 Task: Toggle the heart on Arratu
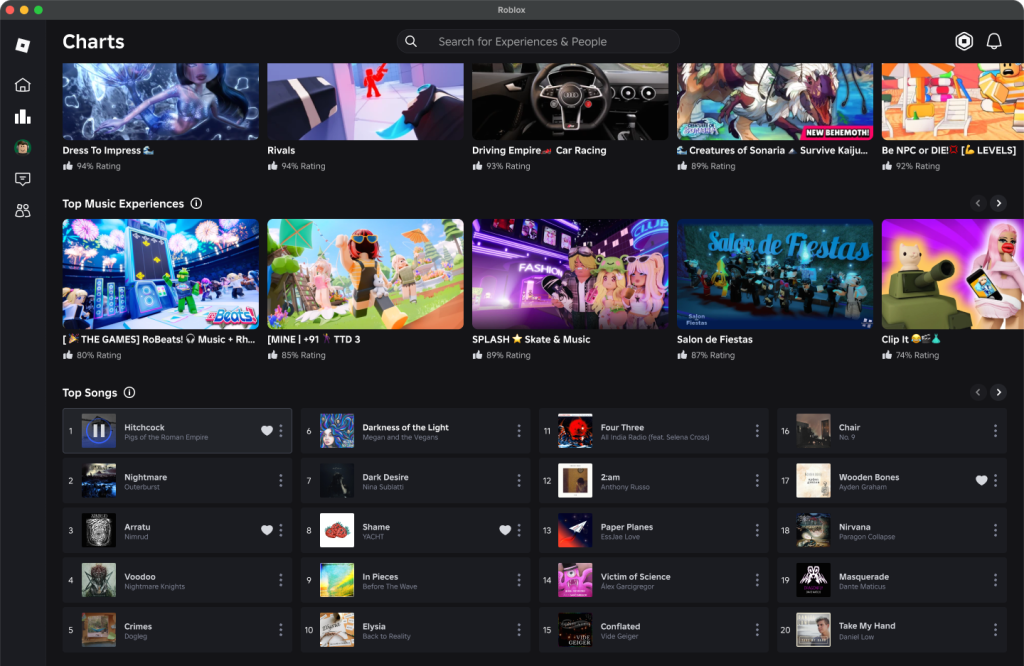pyautogui.click(x=266, y=530)
